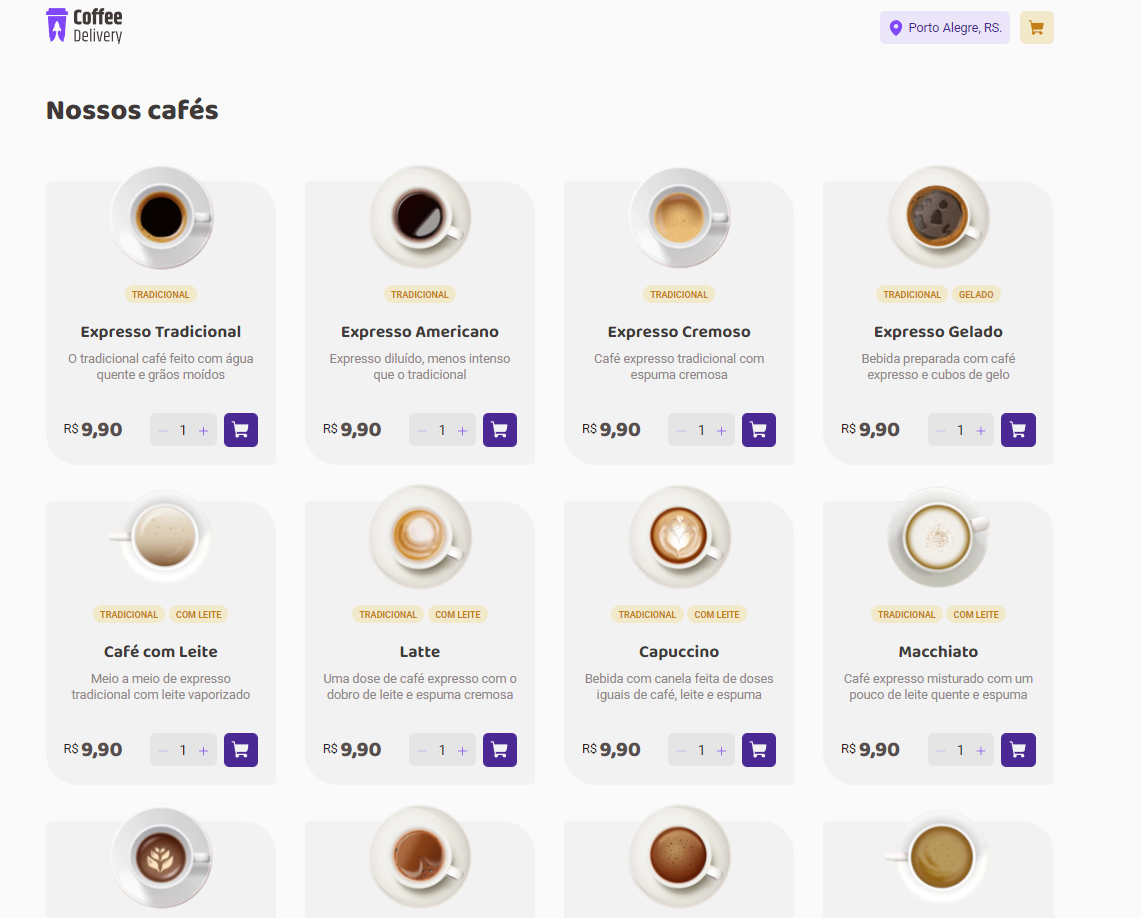Image resolution: width=1141 pixels, height=918 pixels.
Task: Click the Capuccino coffee cup image
Action: point(679,536)
